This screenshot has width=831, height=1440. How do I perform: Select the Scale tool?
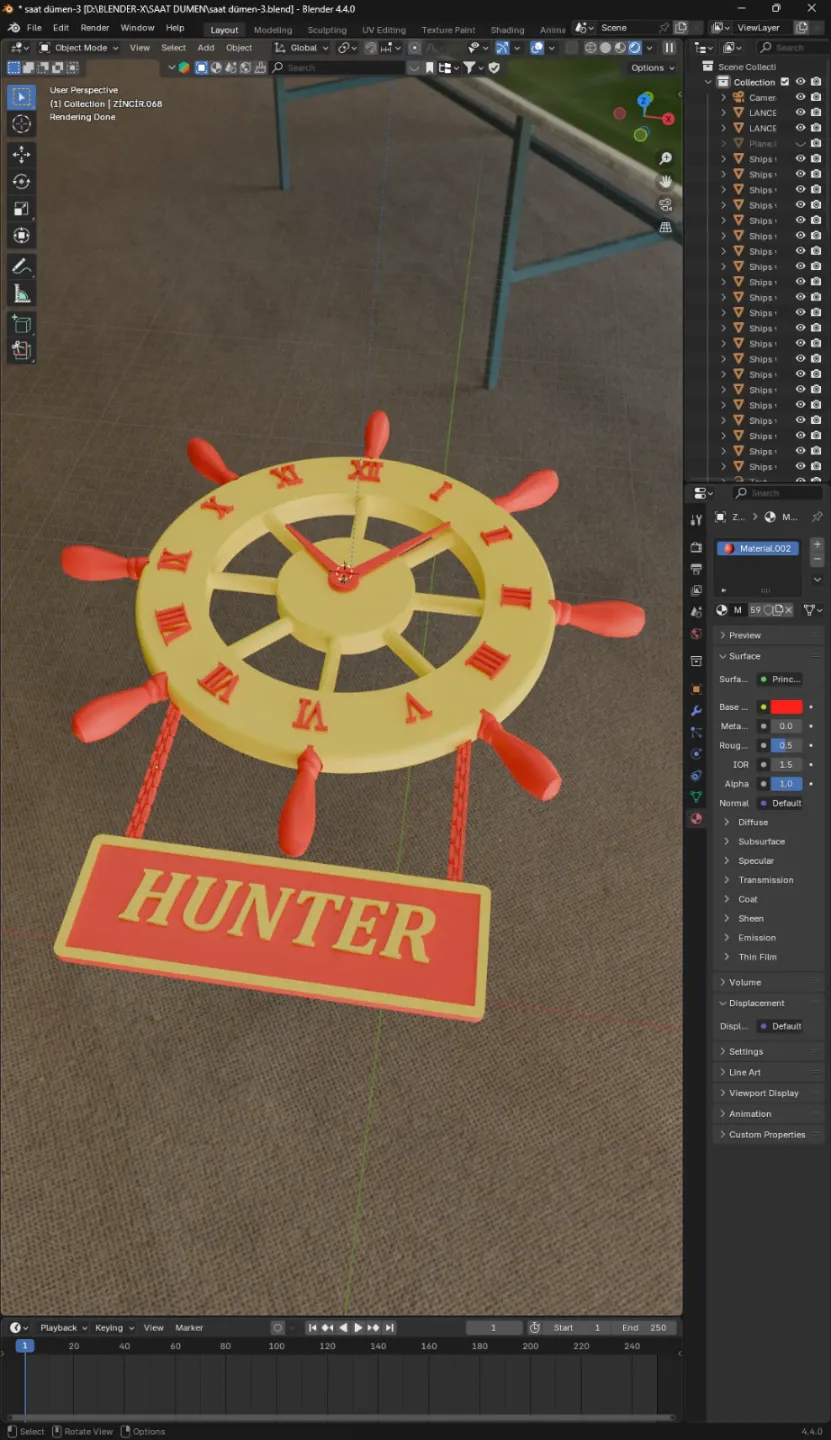click(x=21, y=208)
